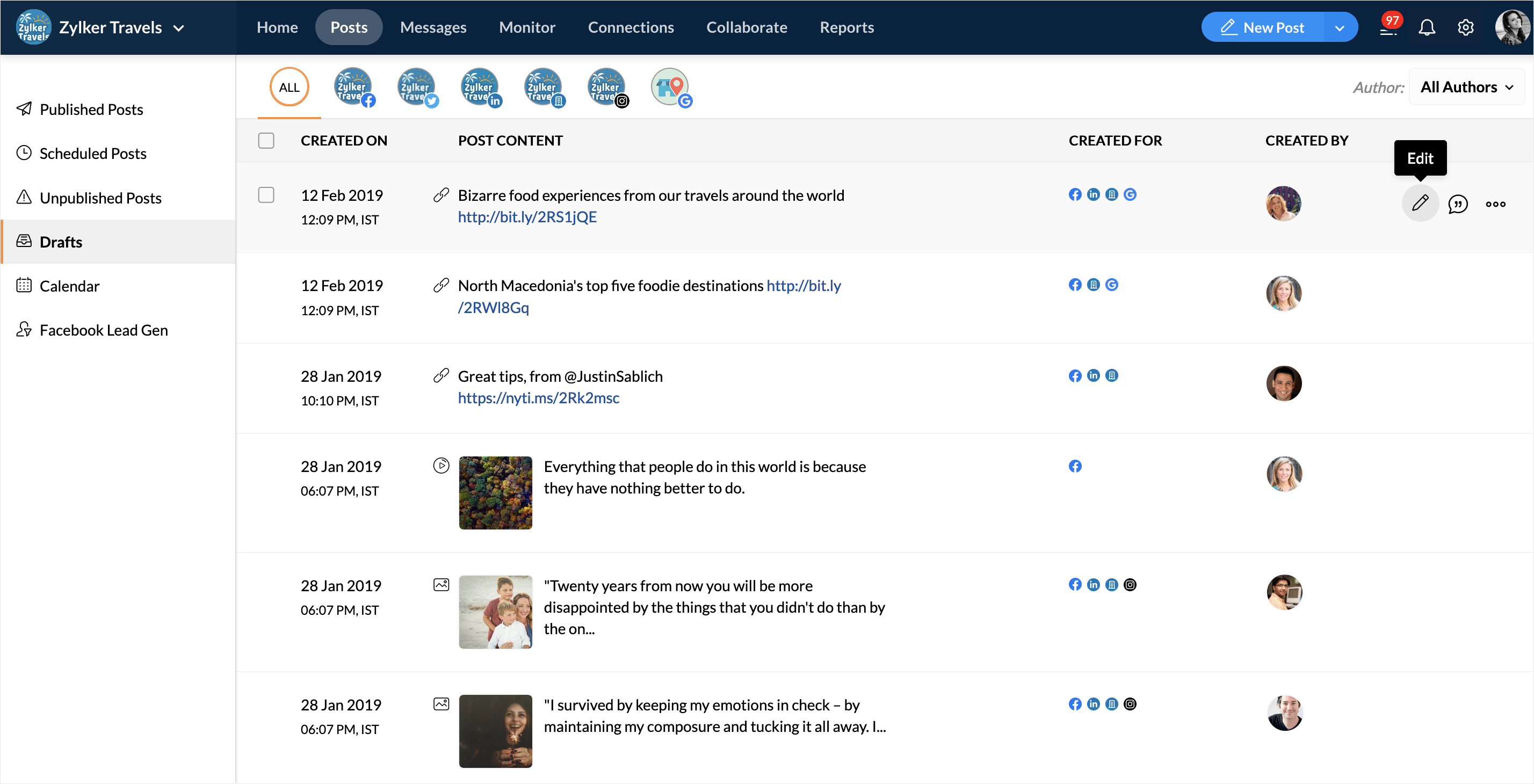Open the three-dots more options menu

(1495, 204)
